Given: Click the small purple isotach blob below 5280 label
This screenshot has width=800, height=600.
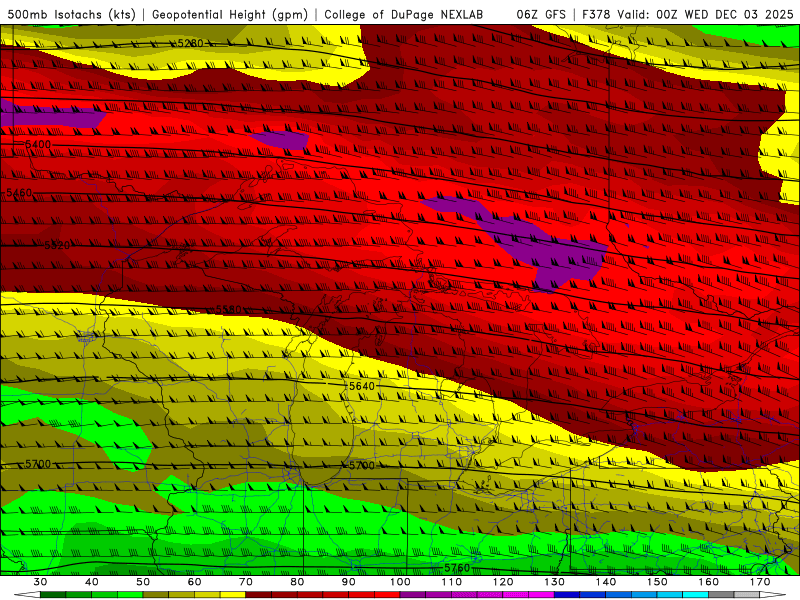Looking at the screenshot, I should pyautogui.click(x=280, y=139).
